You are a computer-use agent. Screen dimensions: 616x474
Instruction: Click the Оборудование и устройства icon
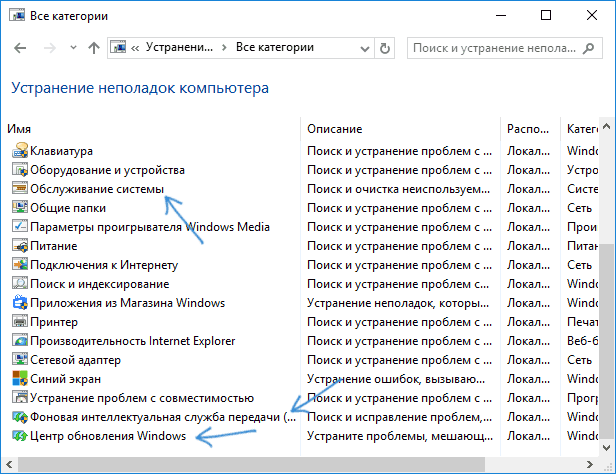20,170
